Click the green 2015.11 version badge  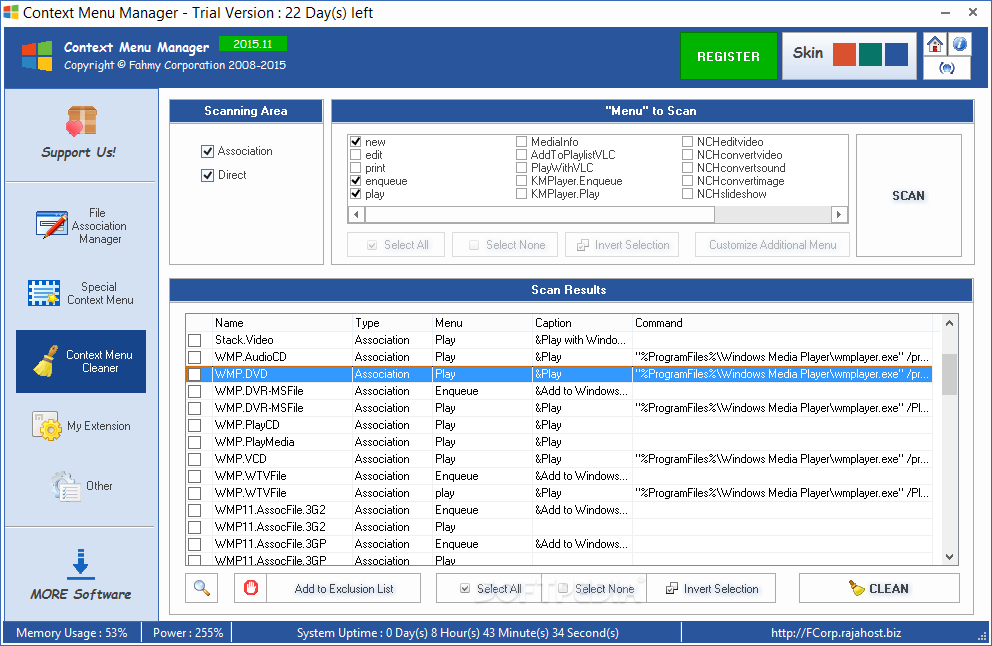coord(252,44)
